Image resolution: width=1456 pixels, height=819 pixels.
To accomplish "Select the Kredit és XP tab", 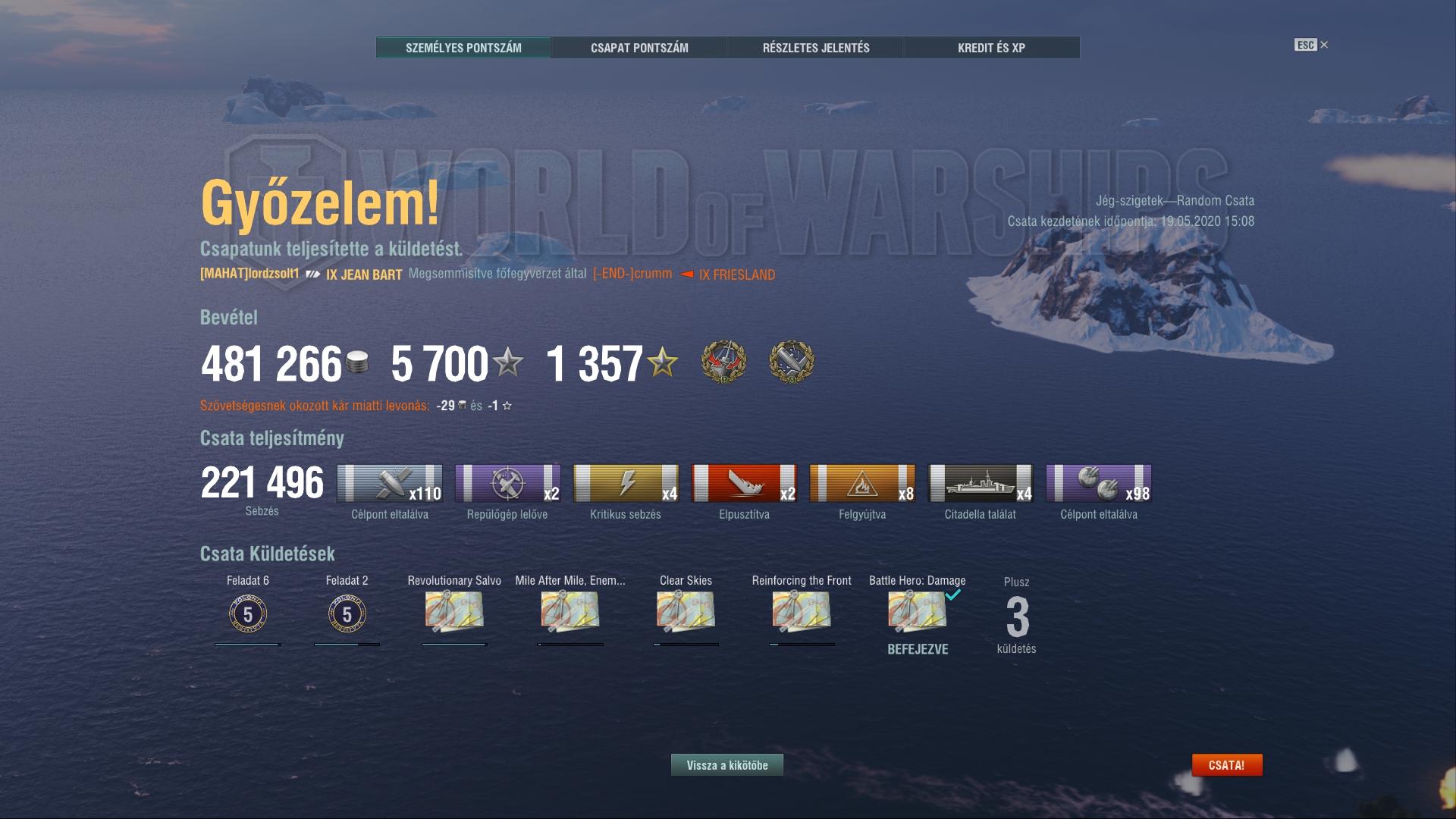I will point(991,48).
